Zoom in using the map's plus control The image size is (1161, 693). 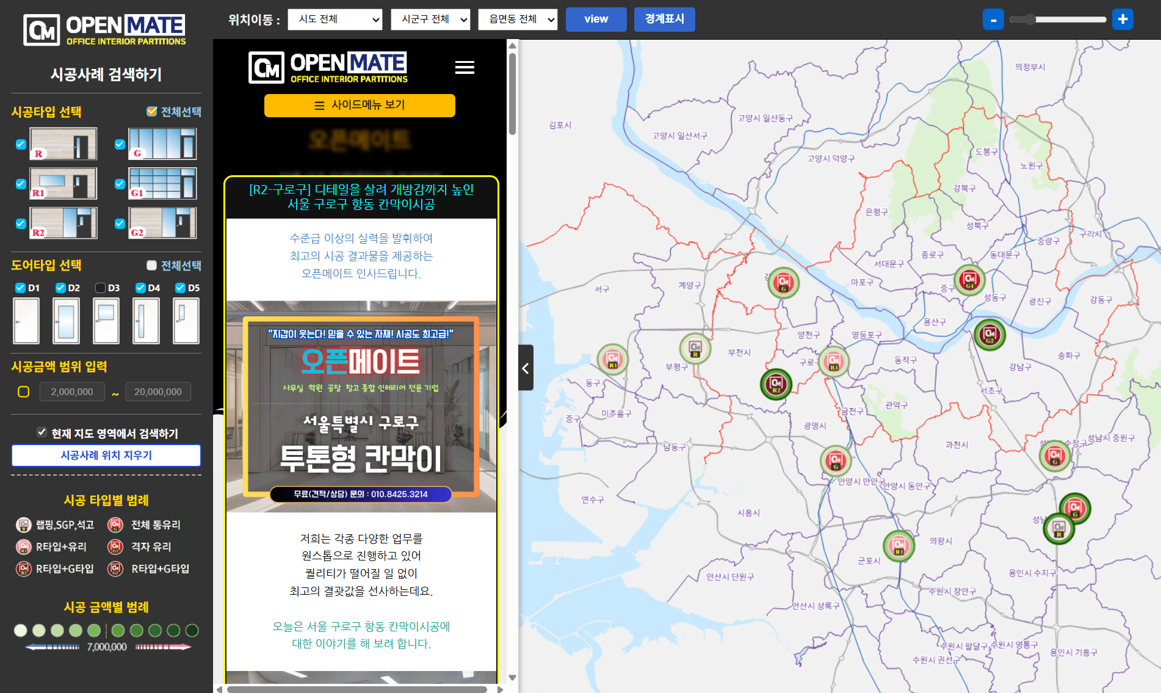tap(1122, 19)
